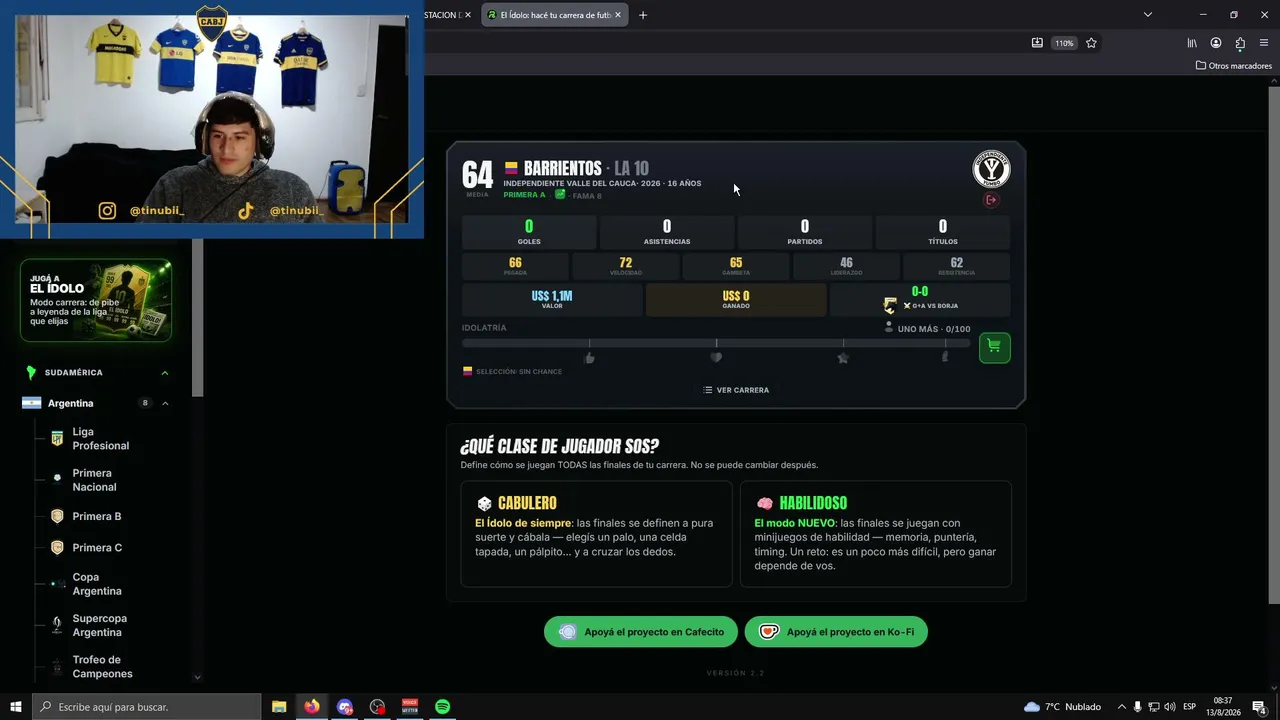The image size is (1280, 720).
Task: Click the Liga Profesional trophy icon
Action: (x=57, y=439)
